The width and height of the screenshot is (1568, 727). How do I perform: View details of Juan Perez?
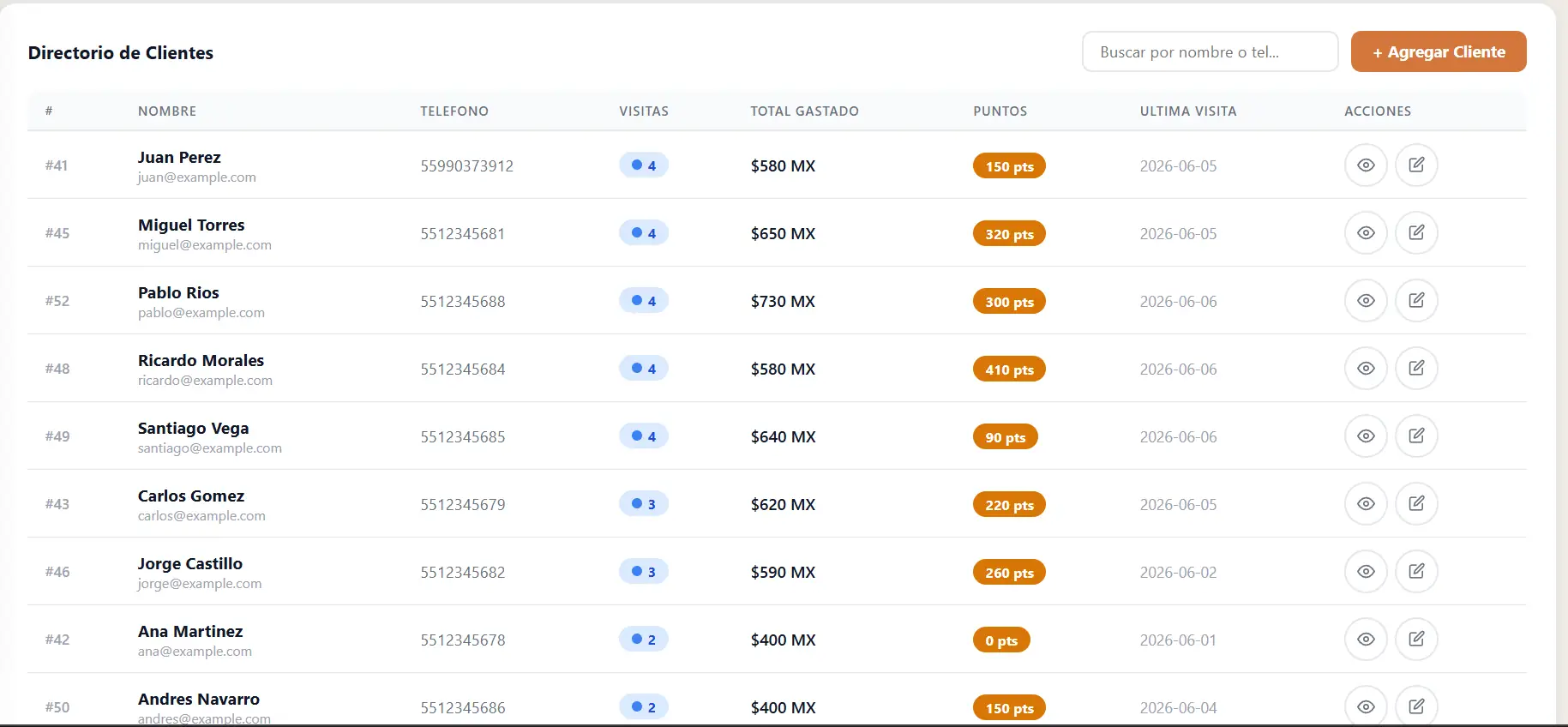pos(1366,165)
